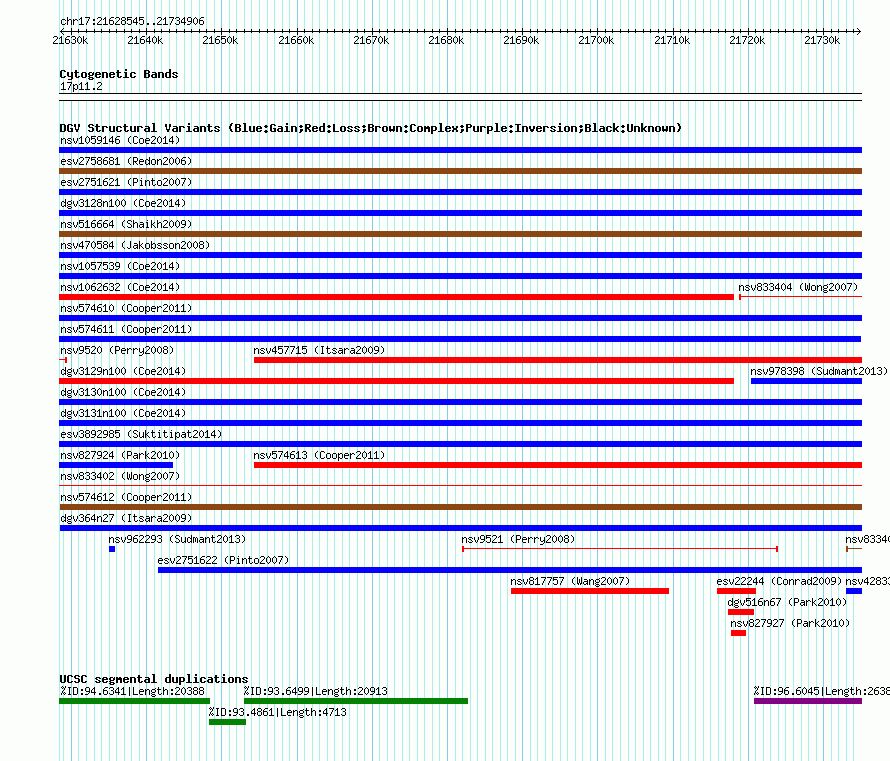Select the Cytogenetic Bands track title
890x761 pixels.
click(x=119, y=74)
